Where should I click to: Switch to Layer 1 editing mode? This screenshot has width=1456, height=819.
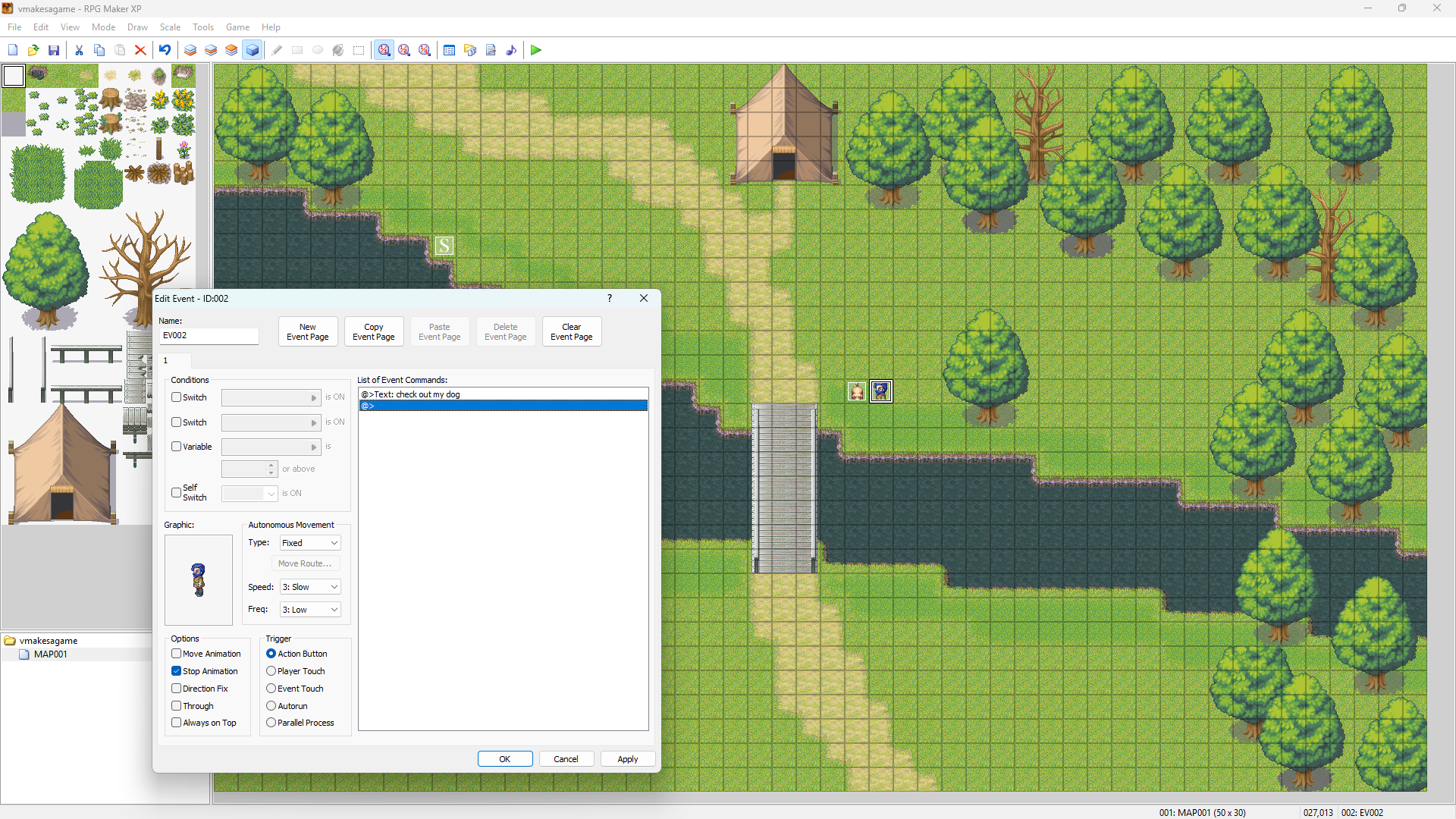point(190,50)
